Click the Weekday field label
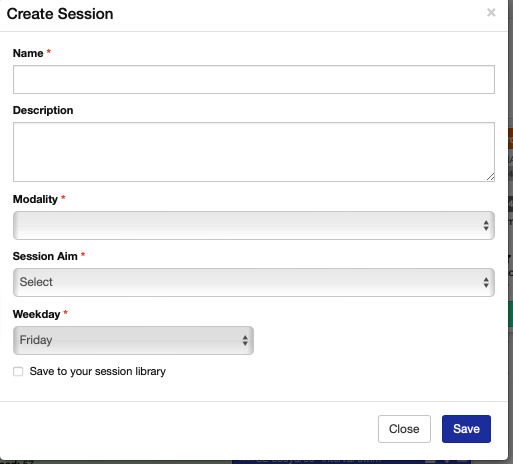513x464 pixels. pyautogui.click(x=36, y=314)
